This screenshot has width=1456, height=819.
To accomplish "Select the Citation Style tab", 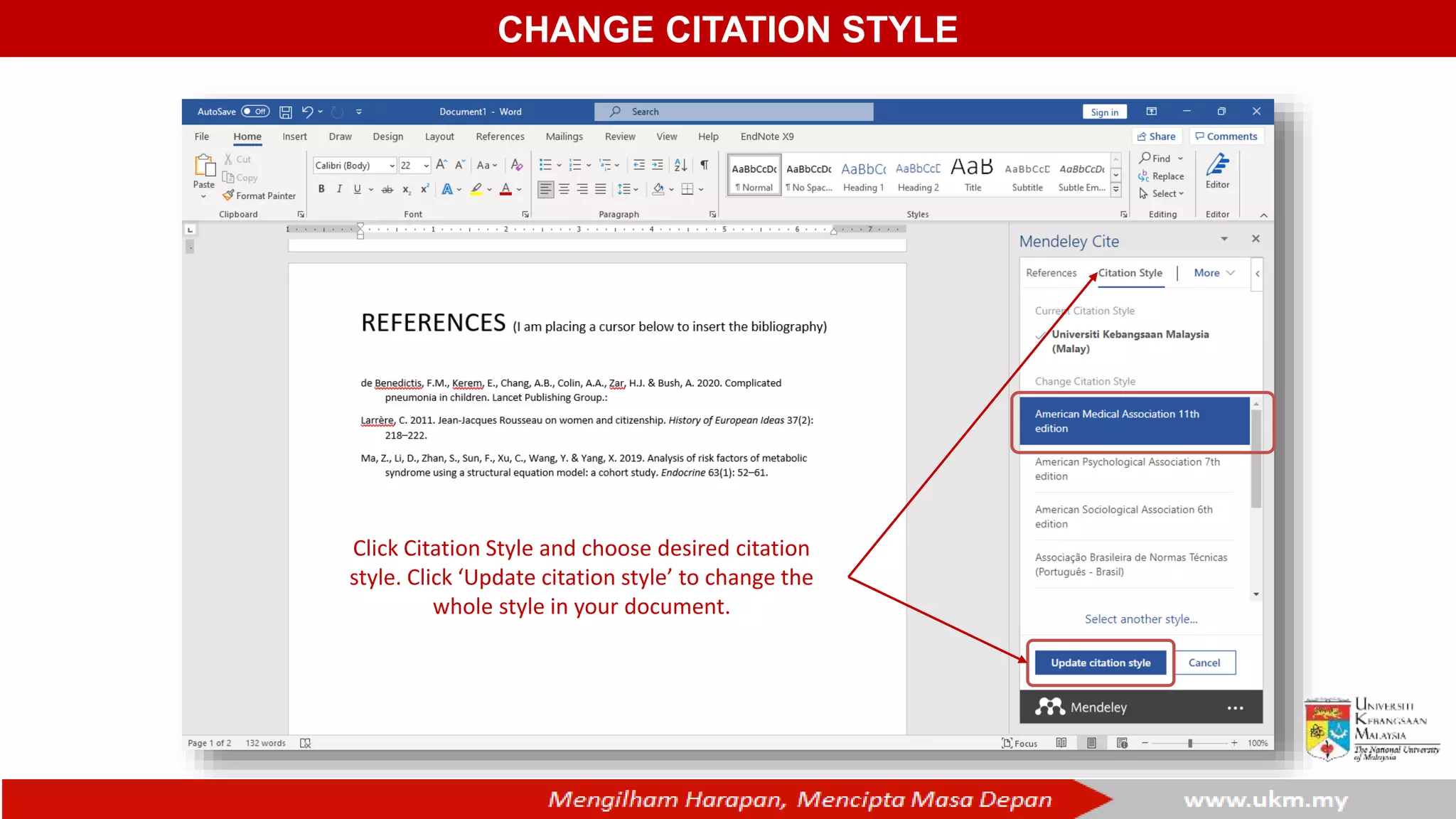I will click(x=1130, y=273).
